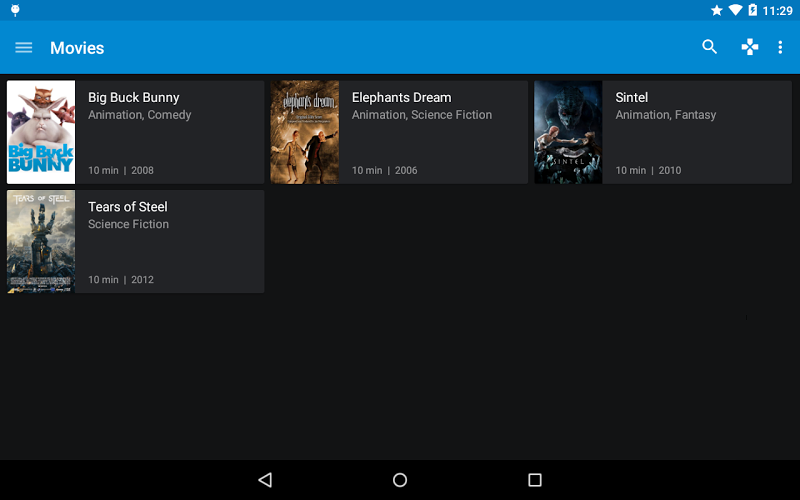Tap the Movies heading in toolbar
800x500 pixels.
pyautogui.click(x=77, y=48)
